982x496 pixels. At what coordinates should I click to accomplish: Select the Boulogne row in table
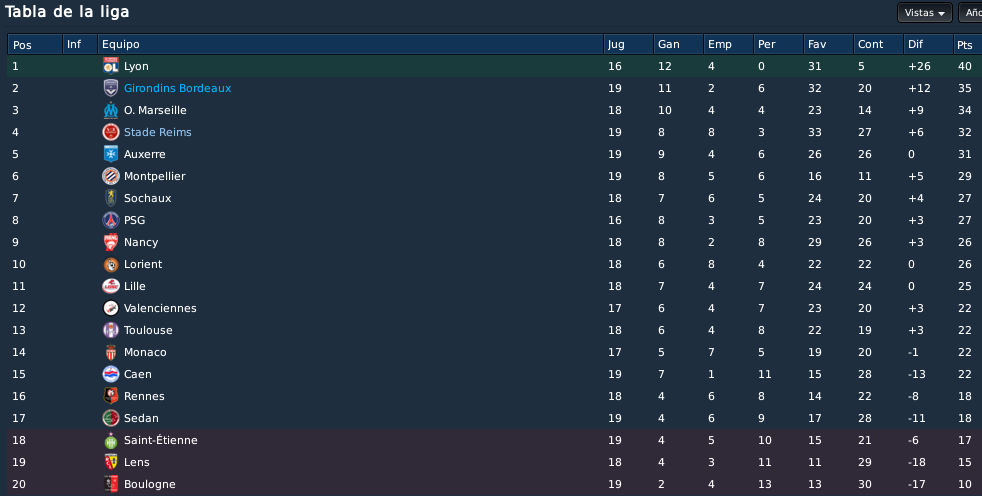pyautogui.click(x=494, y=484)
